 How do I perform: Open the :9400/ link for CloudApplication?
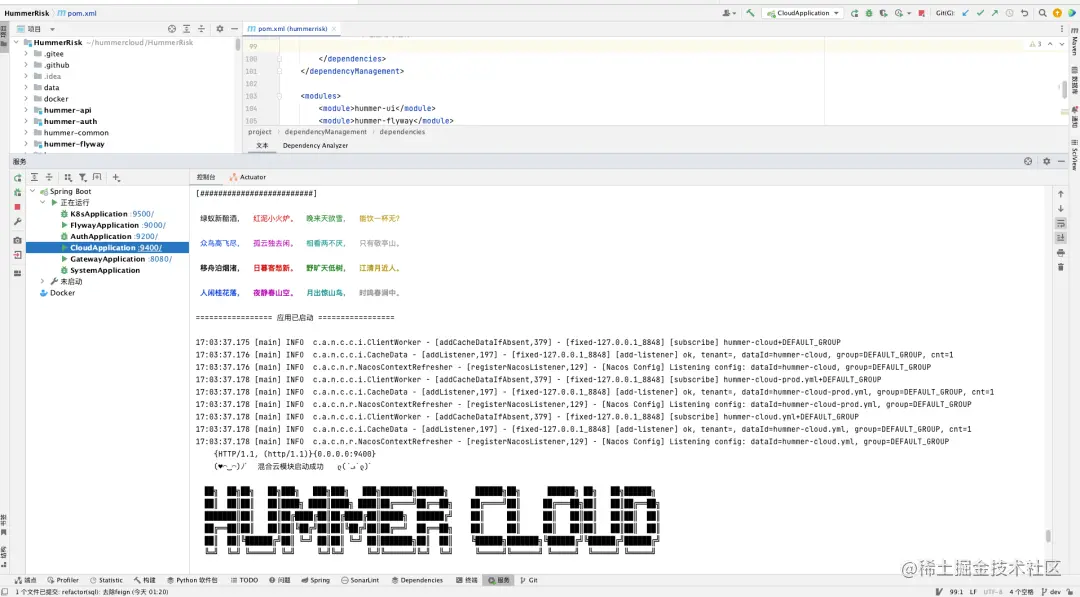149,248
